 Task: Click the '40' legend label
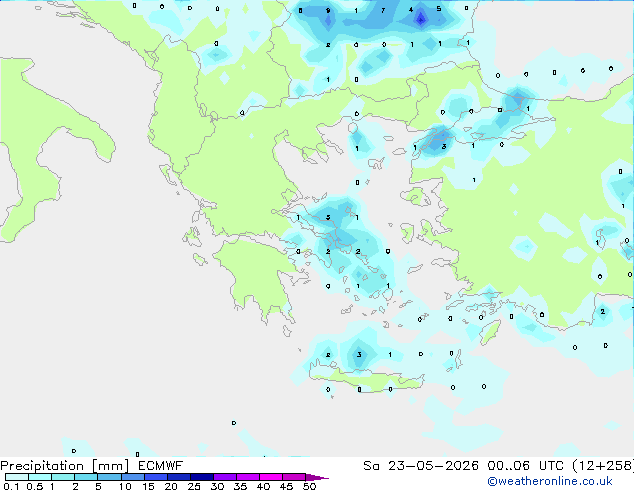263,486
